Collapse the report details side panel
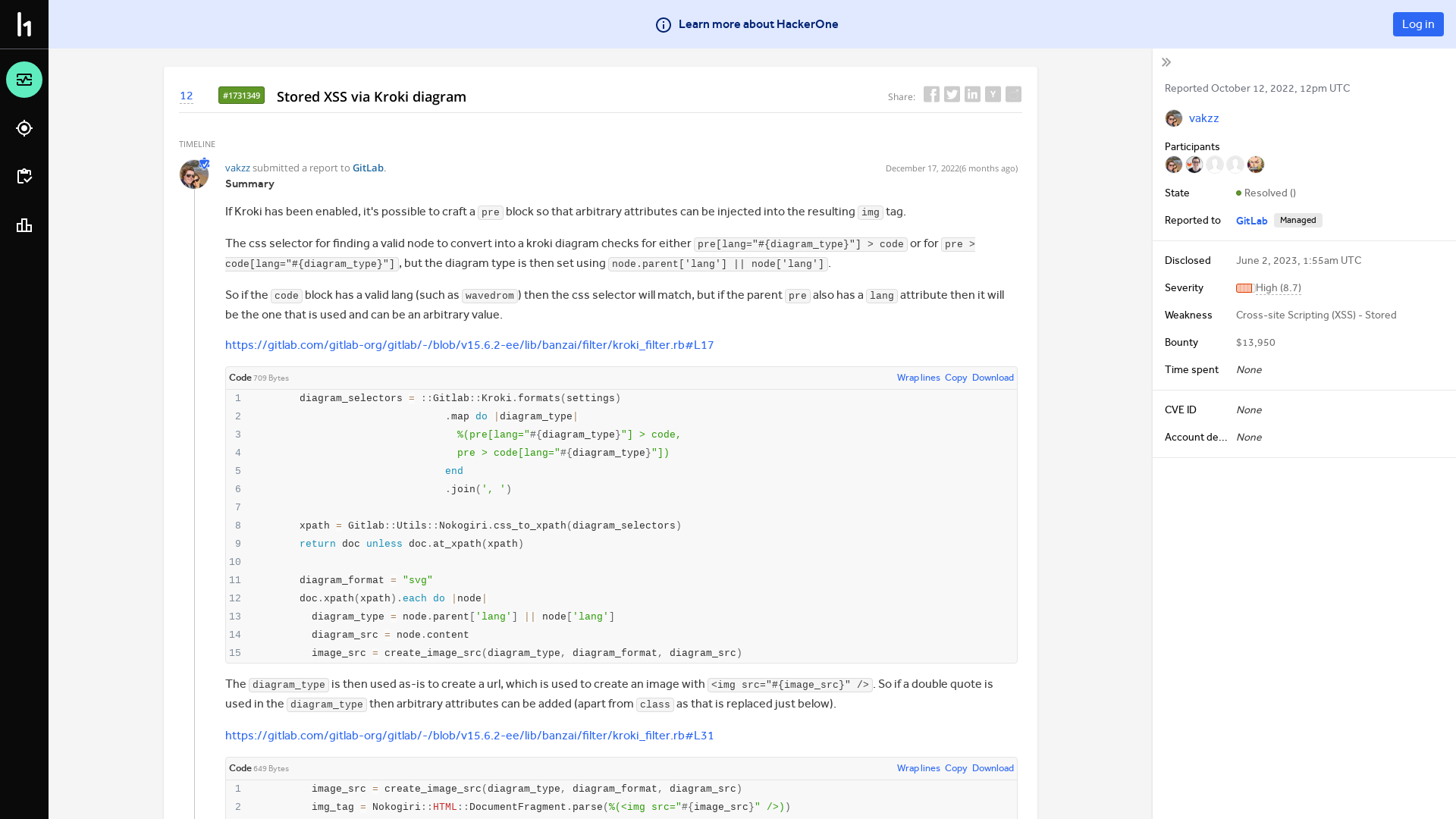1456x819 pixels. pyautogui.click(x=1166, y=62)
